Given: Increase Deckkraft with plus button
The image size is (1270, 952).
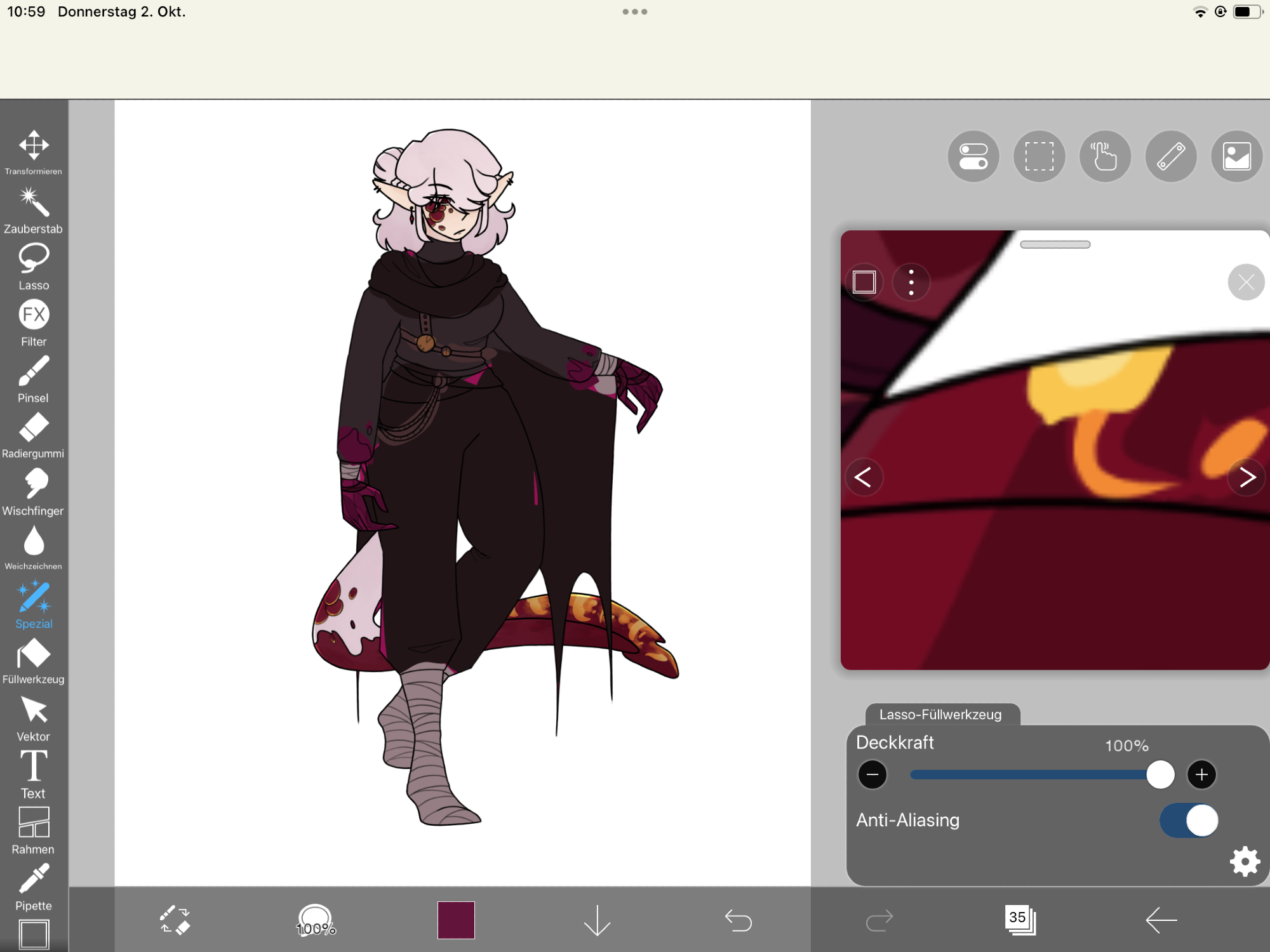Looking at the screenshot, I should click(x=1201, y=774).
